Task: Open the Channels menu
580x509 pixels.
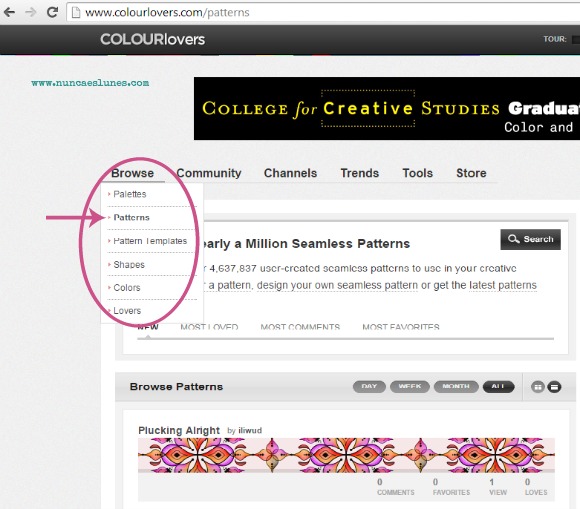Action: [x=290, y=173]
